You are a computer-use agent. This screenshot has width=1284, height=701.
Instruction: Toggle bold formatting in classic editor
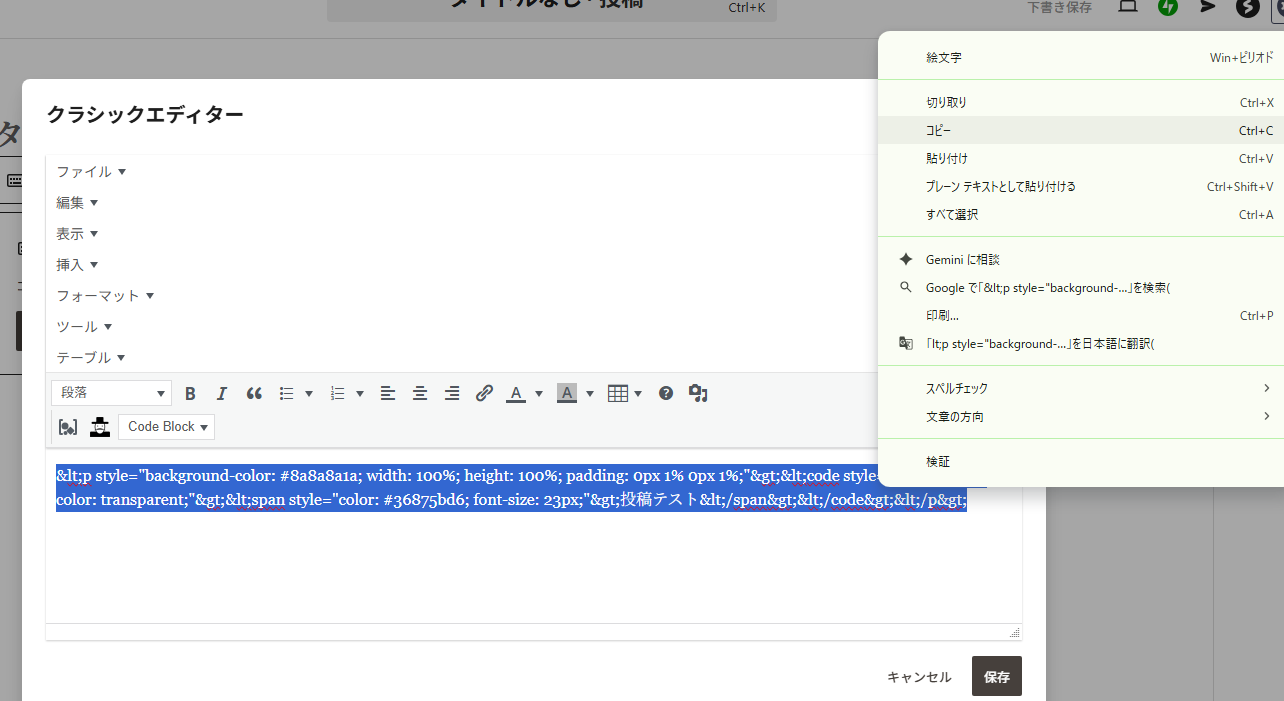[x=190, y=394]
